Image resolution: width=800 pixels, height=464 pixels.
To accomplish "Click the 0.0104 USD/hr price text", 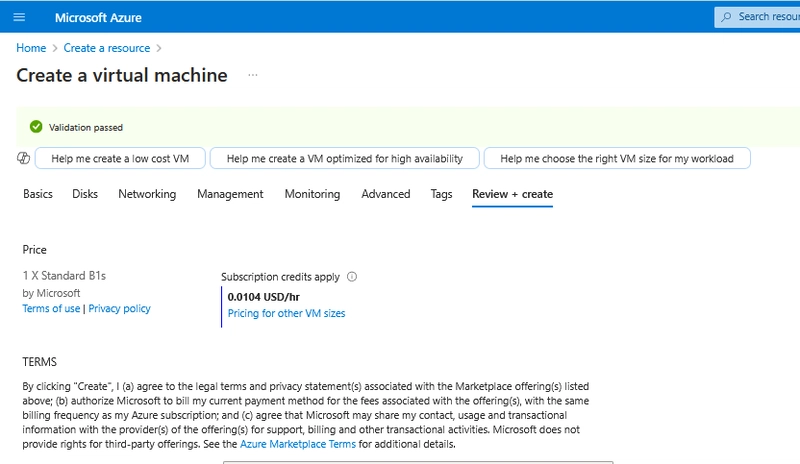I will 263,297.
